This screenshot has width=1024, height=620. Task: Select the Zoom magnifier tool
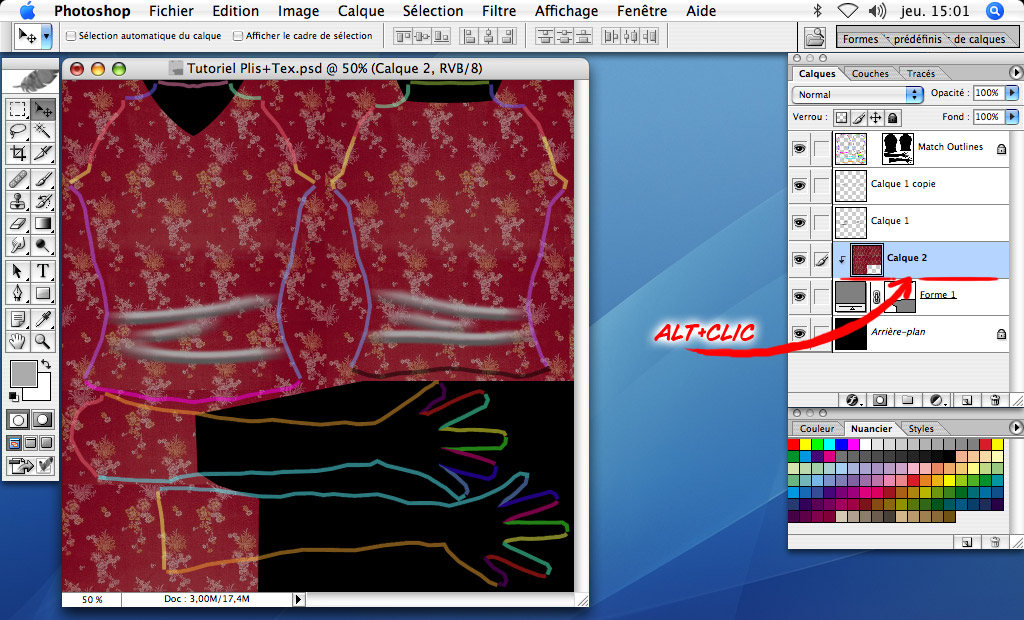click(x=42, y=340)
